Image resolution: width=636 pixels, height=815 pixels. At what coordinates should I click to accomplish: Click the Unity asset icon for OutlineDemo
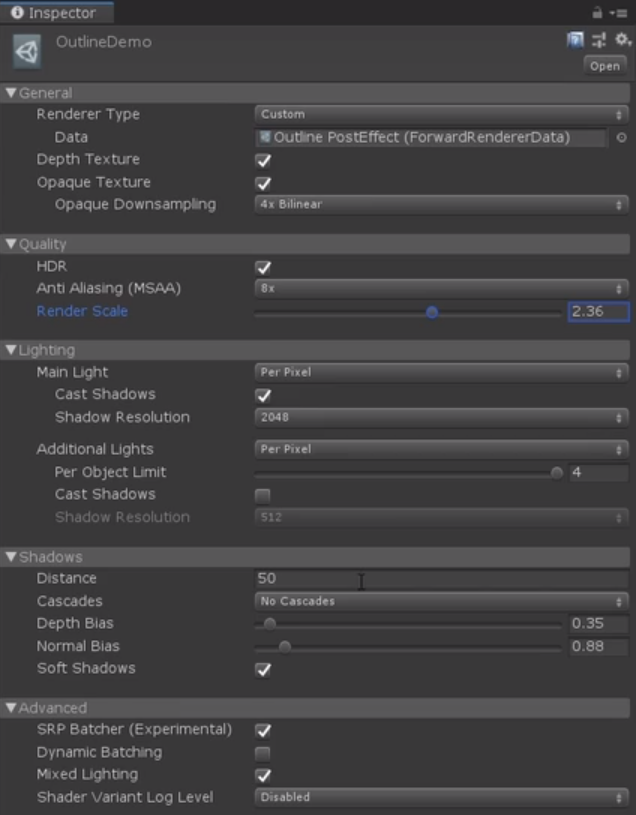coord(27,51)
